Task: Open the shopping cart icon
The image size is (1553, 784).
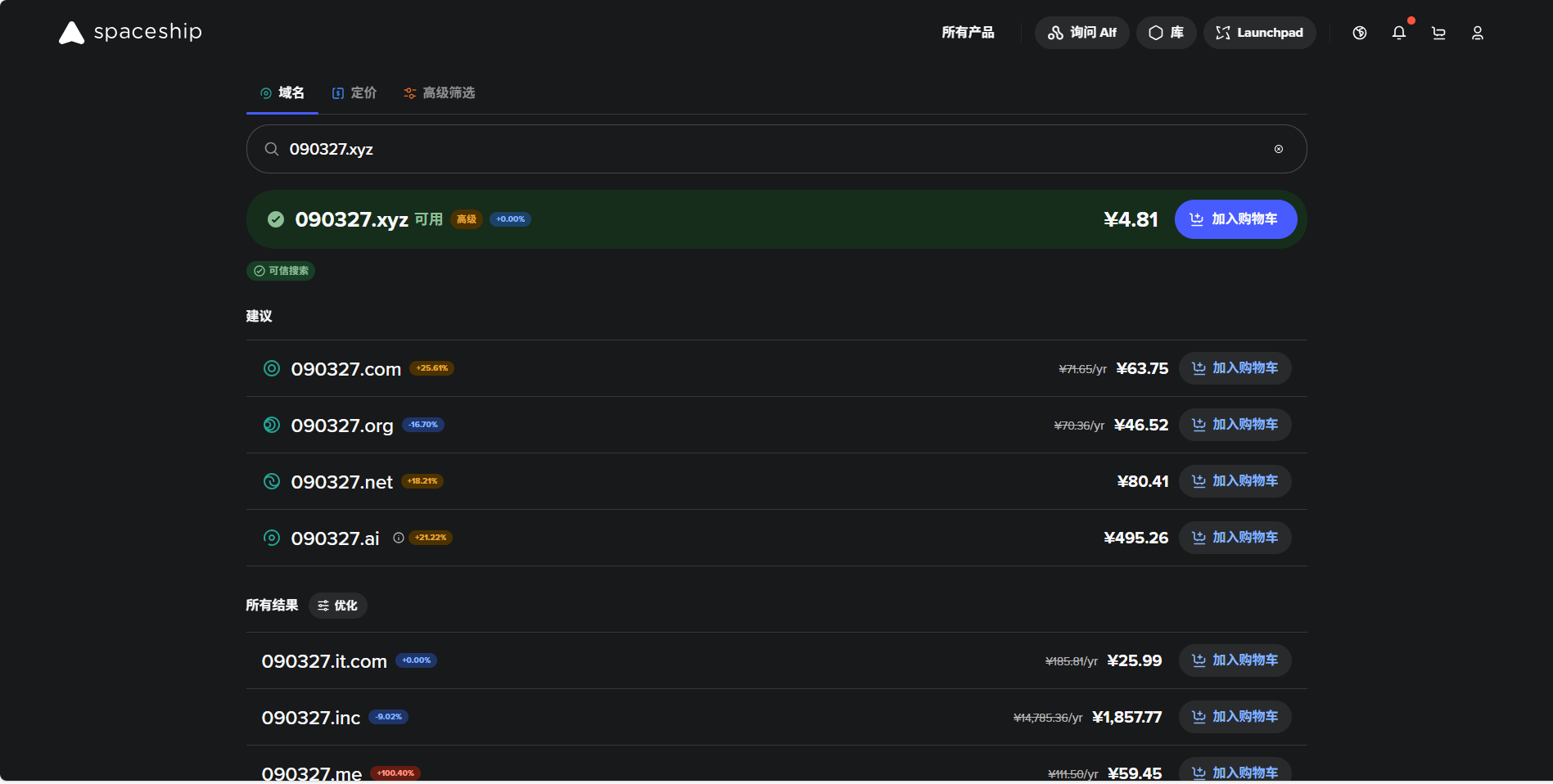Action: click(x=1438, y=33)
